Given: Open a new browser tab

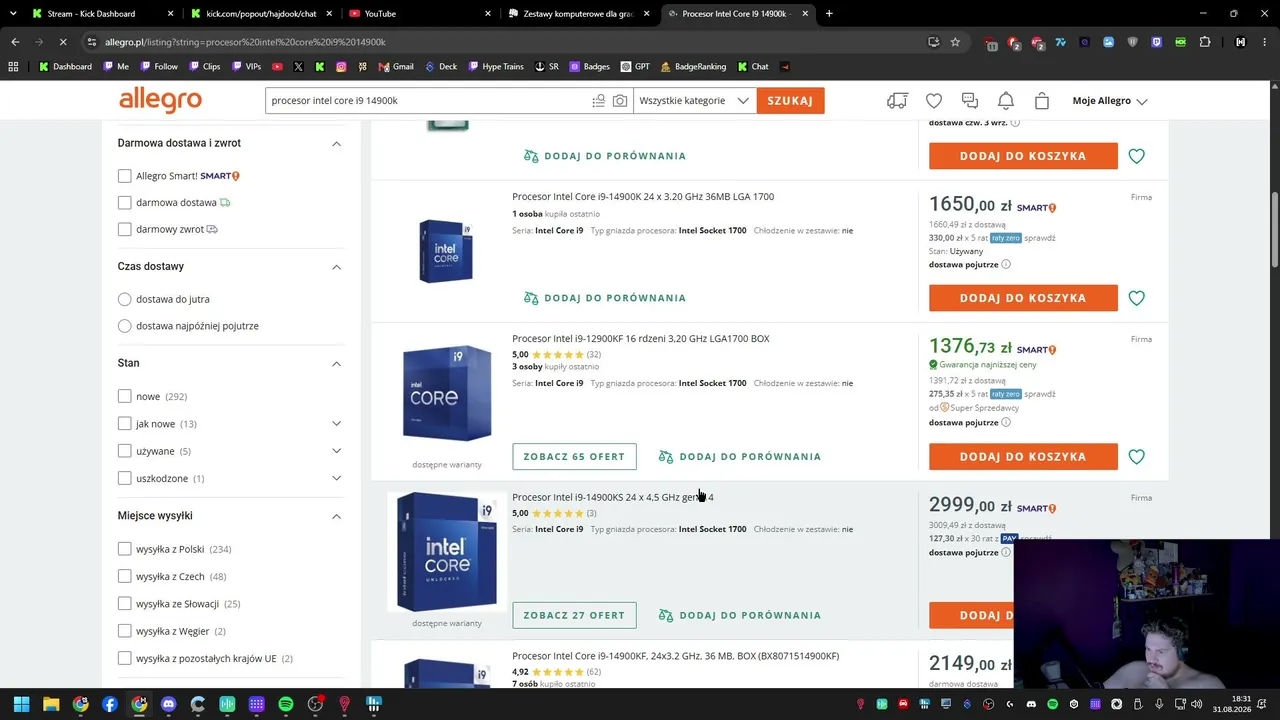Looking at the screenshot, I should [x=829, y=14].
